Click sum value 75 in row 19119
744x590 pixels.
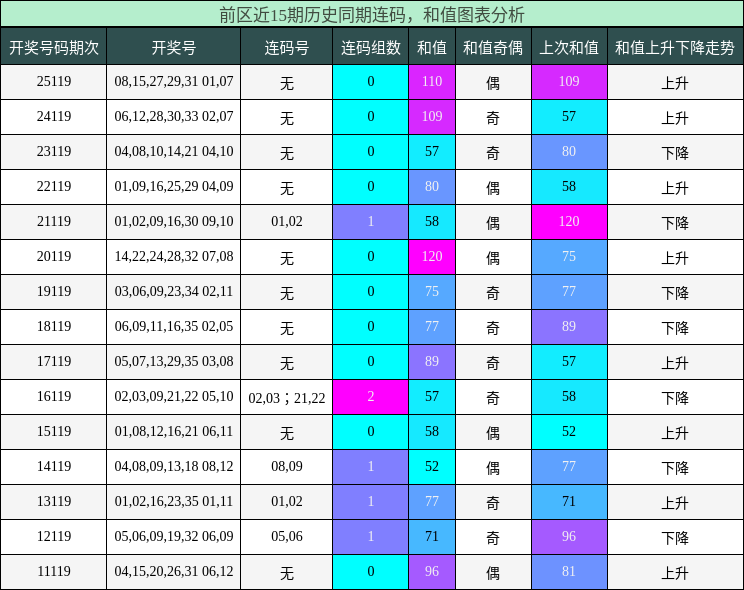pyautogui.click(x=432, y=291)
